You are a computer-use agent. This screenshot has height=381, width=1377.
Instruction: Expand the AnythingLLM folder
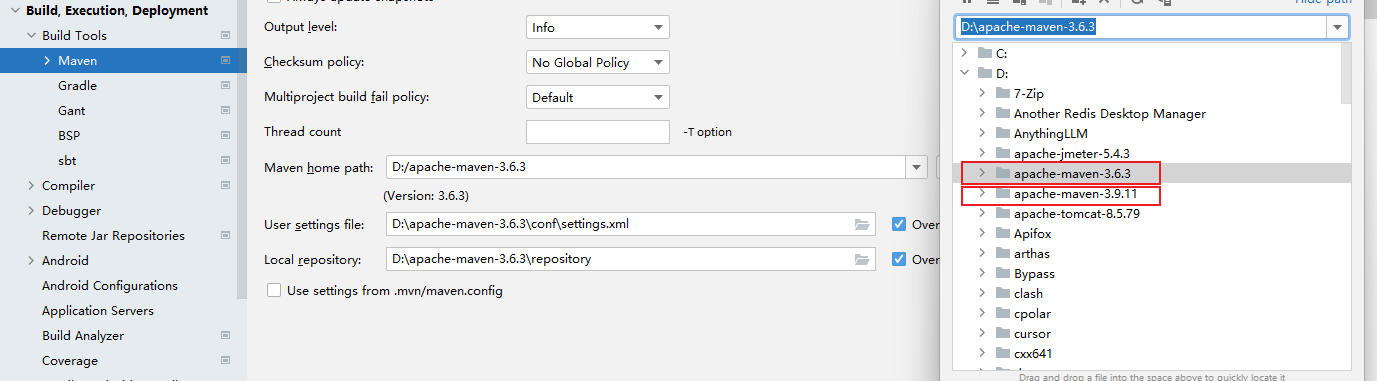point(982,133)
